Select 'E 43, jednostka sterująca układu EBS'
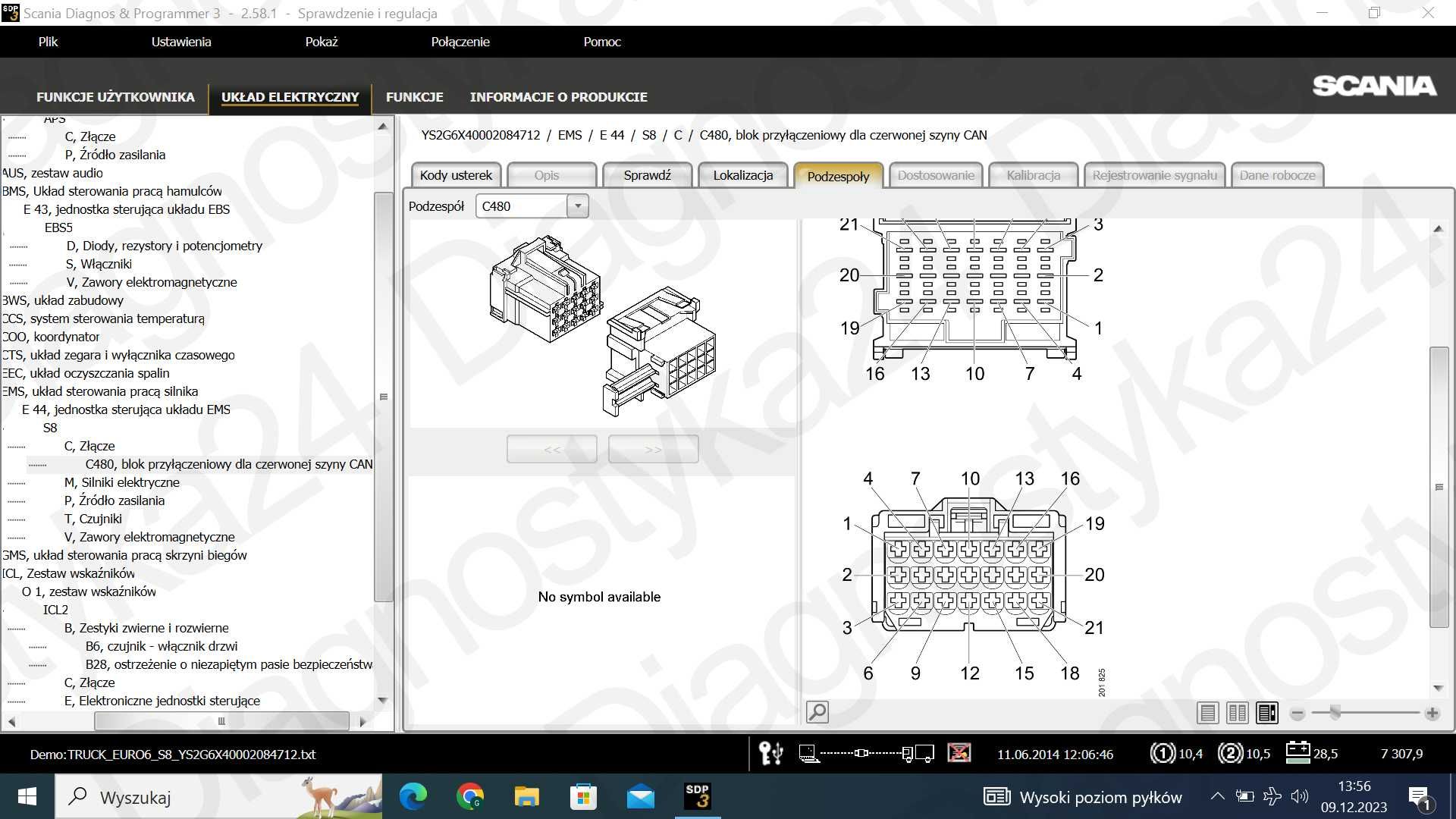 coord(127,209)
